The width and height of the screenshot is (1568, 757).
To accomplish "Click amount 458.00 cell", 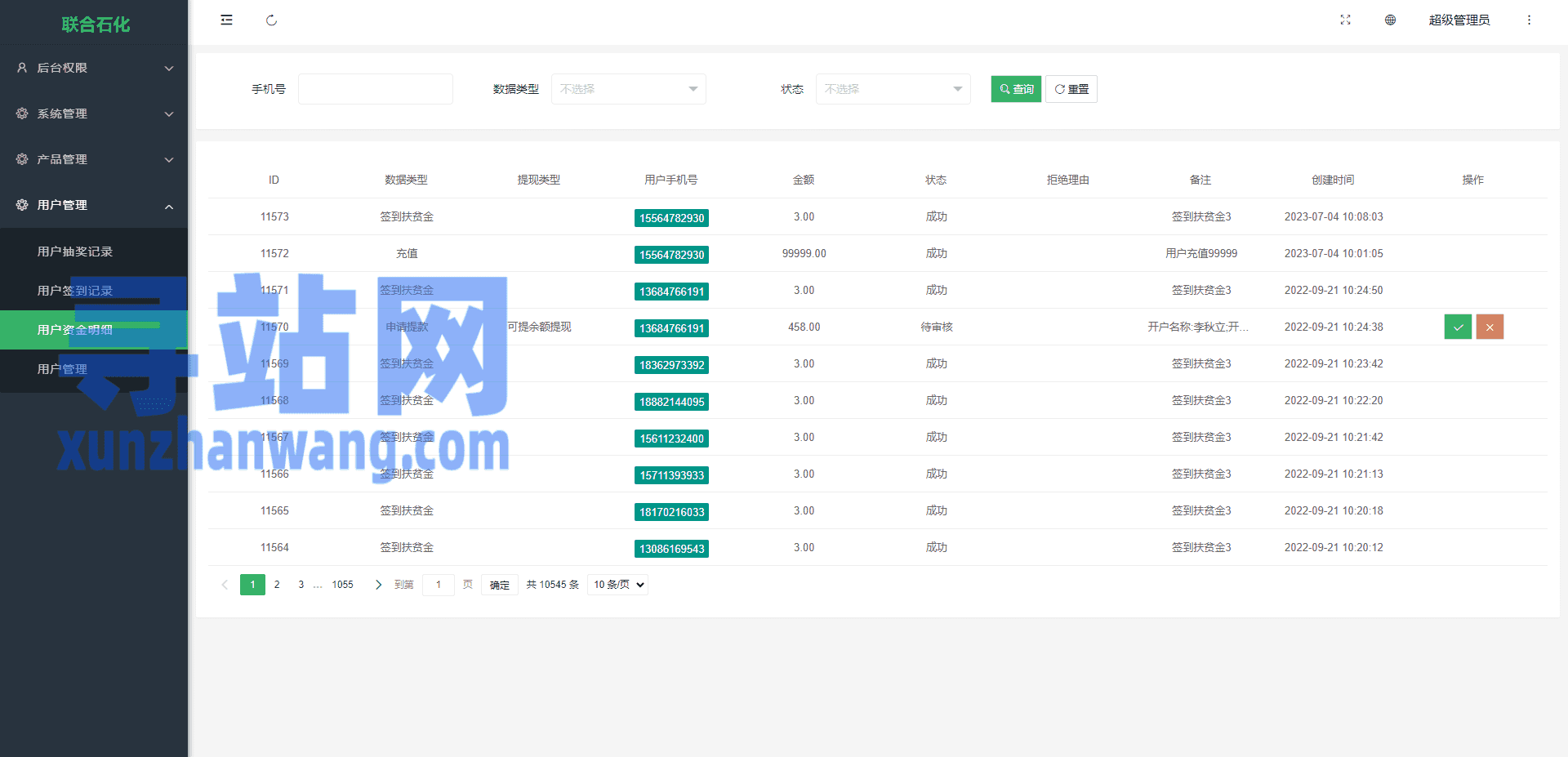I will point(804,327).
